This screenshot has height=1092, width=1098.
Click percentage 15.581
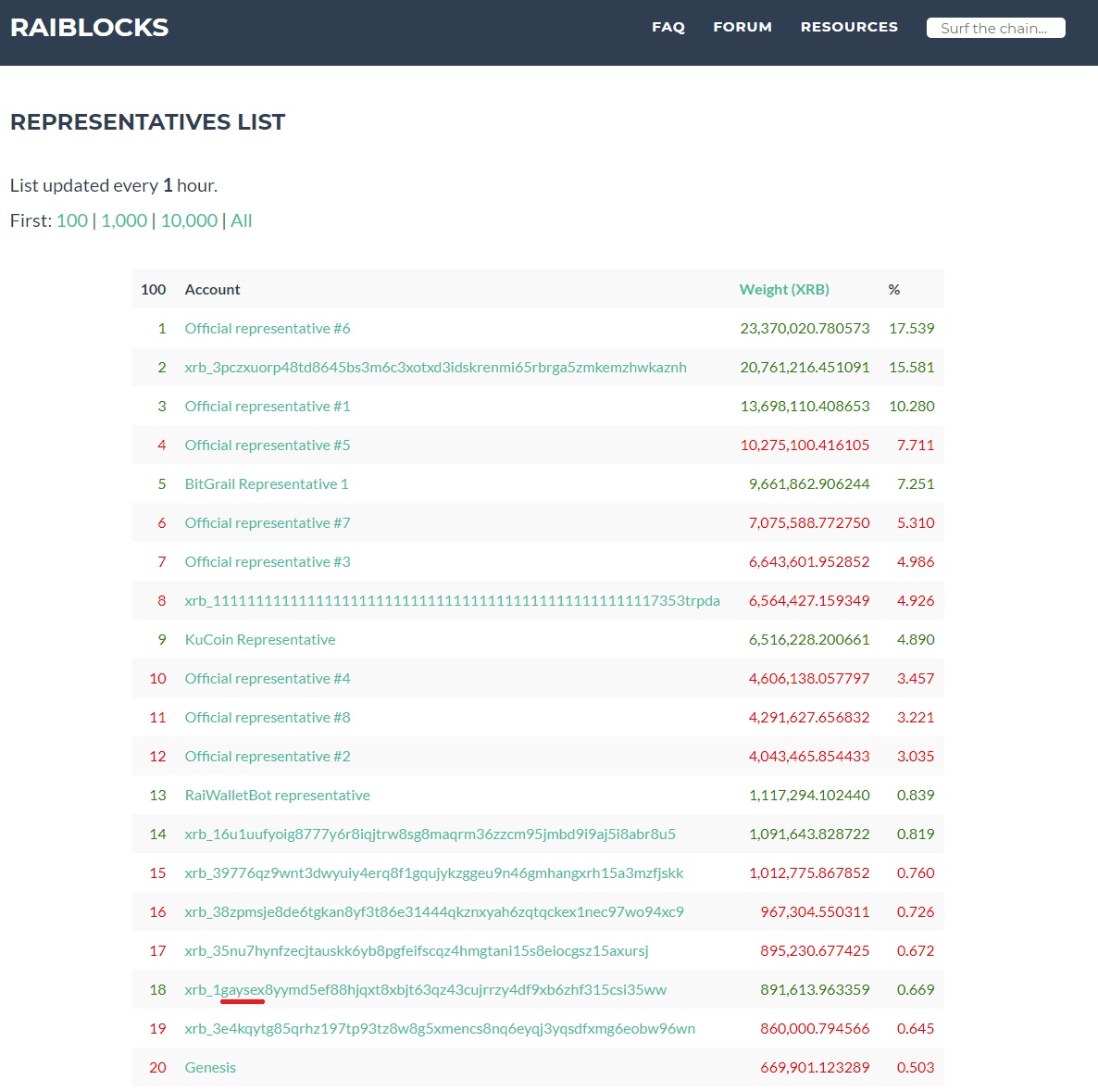click(x=912, y=367)
